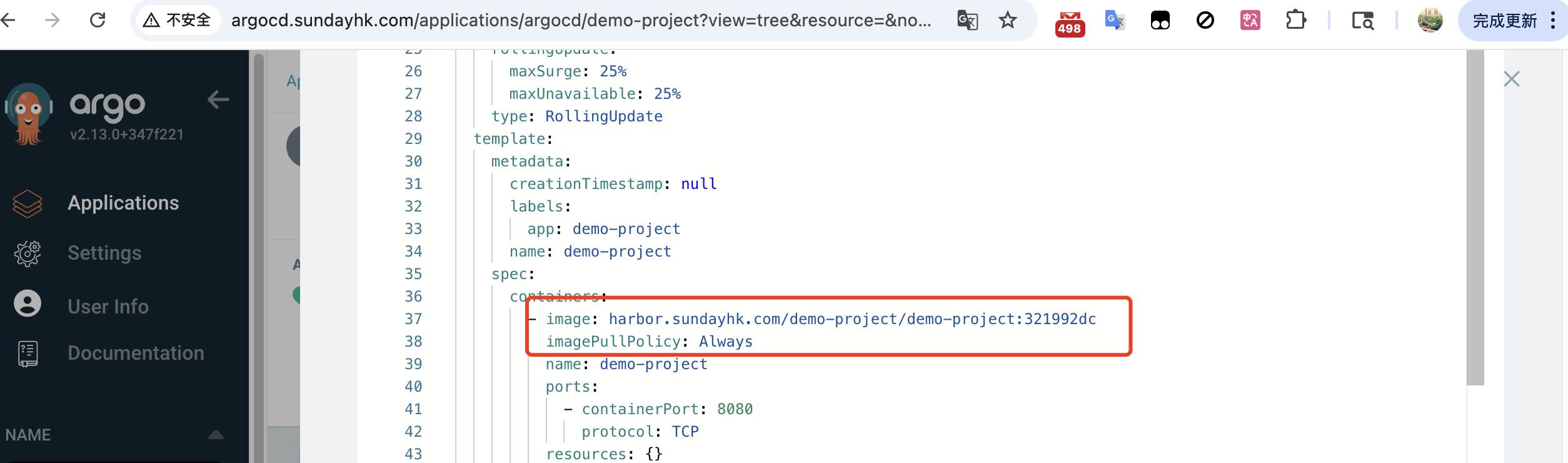Image resolution: width=1568 pixels, height=463 pixels.
Task: Click the address bar URL field
Action: (581, 21)
